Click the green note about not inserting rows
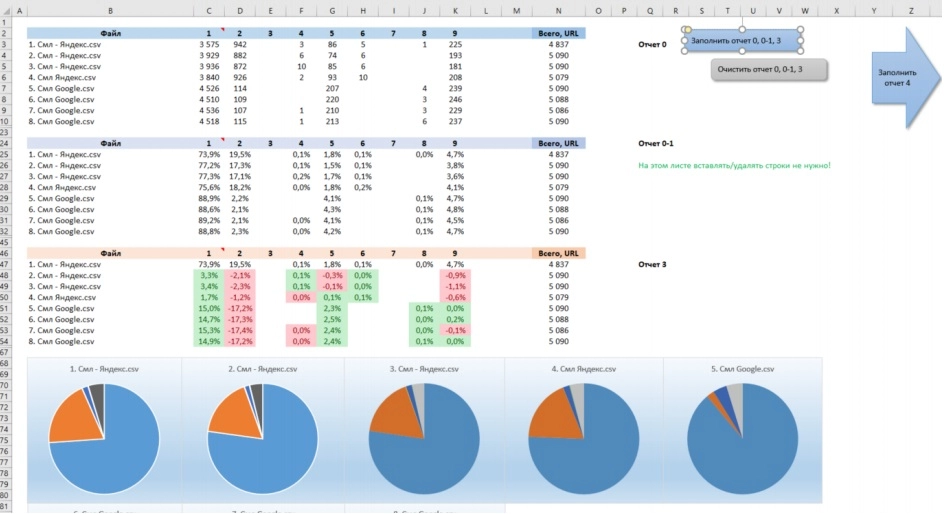The height and width of the screenshot is (514, 946). 734,165
